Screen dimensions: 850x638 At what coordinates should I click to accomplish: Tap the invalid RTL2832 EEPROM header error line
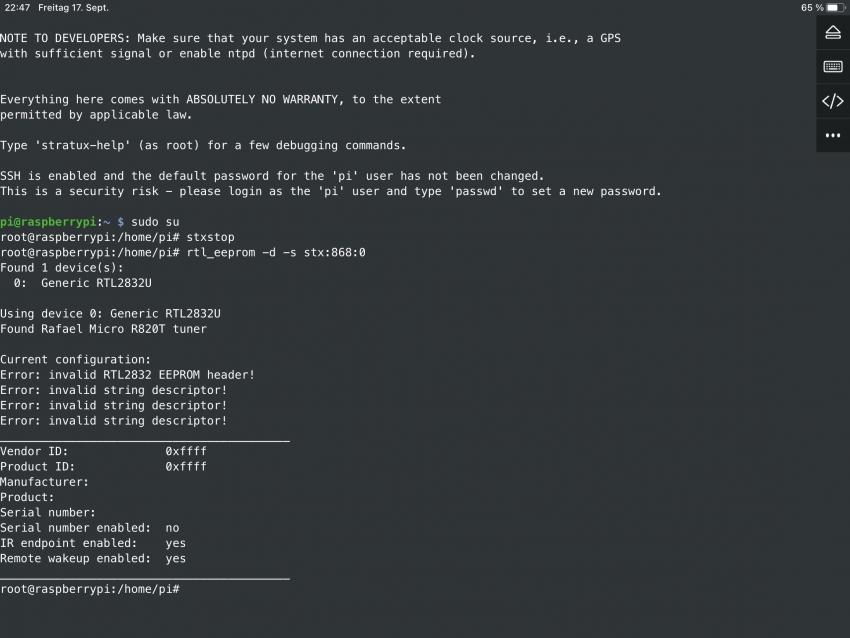click(x=127, y=375)
